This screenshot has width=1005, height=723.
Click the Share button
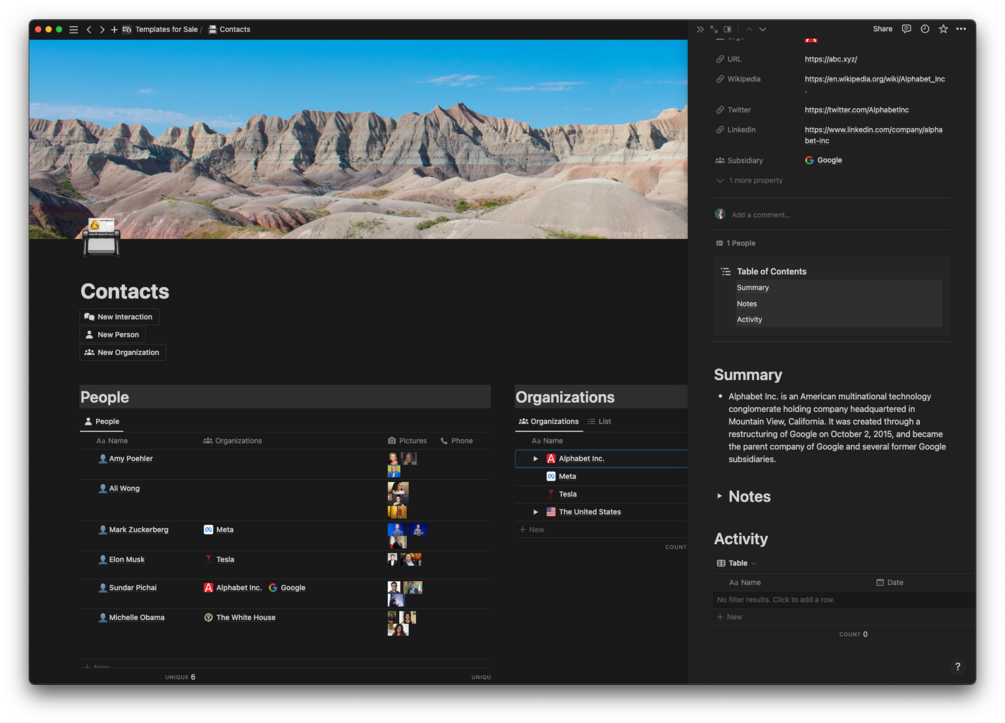pyautogui.click(x=883, y=29)
